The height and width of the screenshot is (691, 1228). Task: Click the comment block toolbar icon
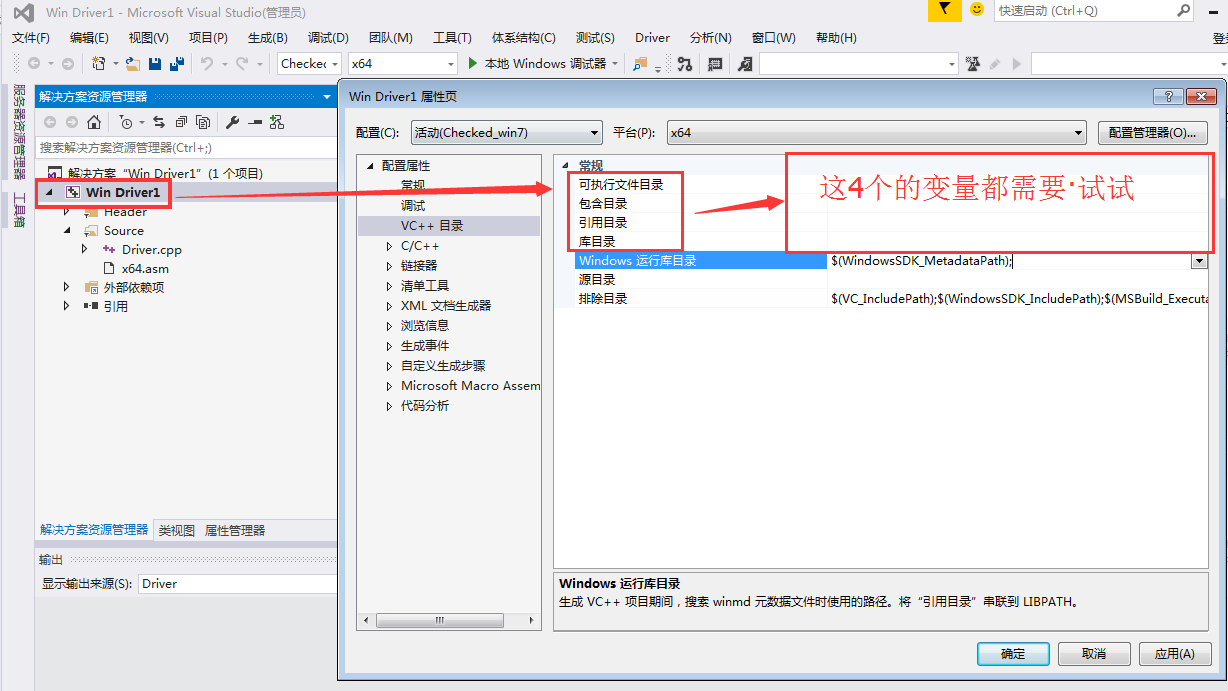click(x=715, y=63)
